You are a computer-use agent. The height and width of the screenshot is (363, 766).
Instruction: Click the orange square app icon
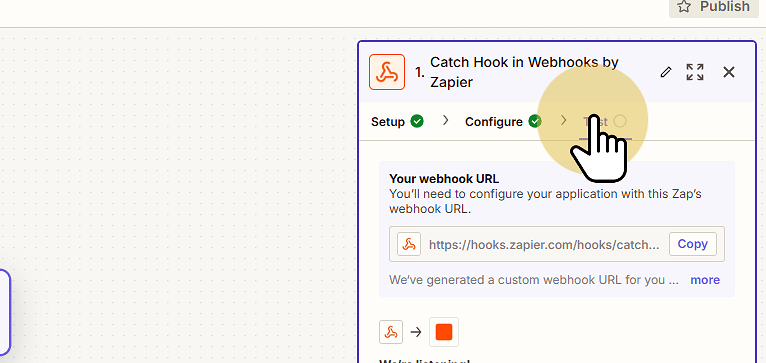click(444, 332)
